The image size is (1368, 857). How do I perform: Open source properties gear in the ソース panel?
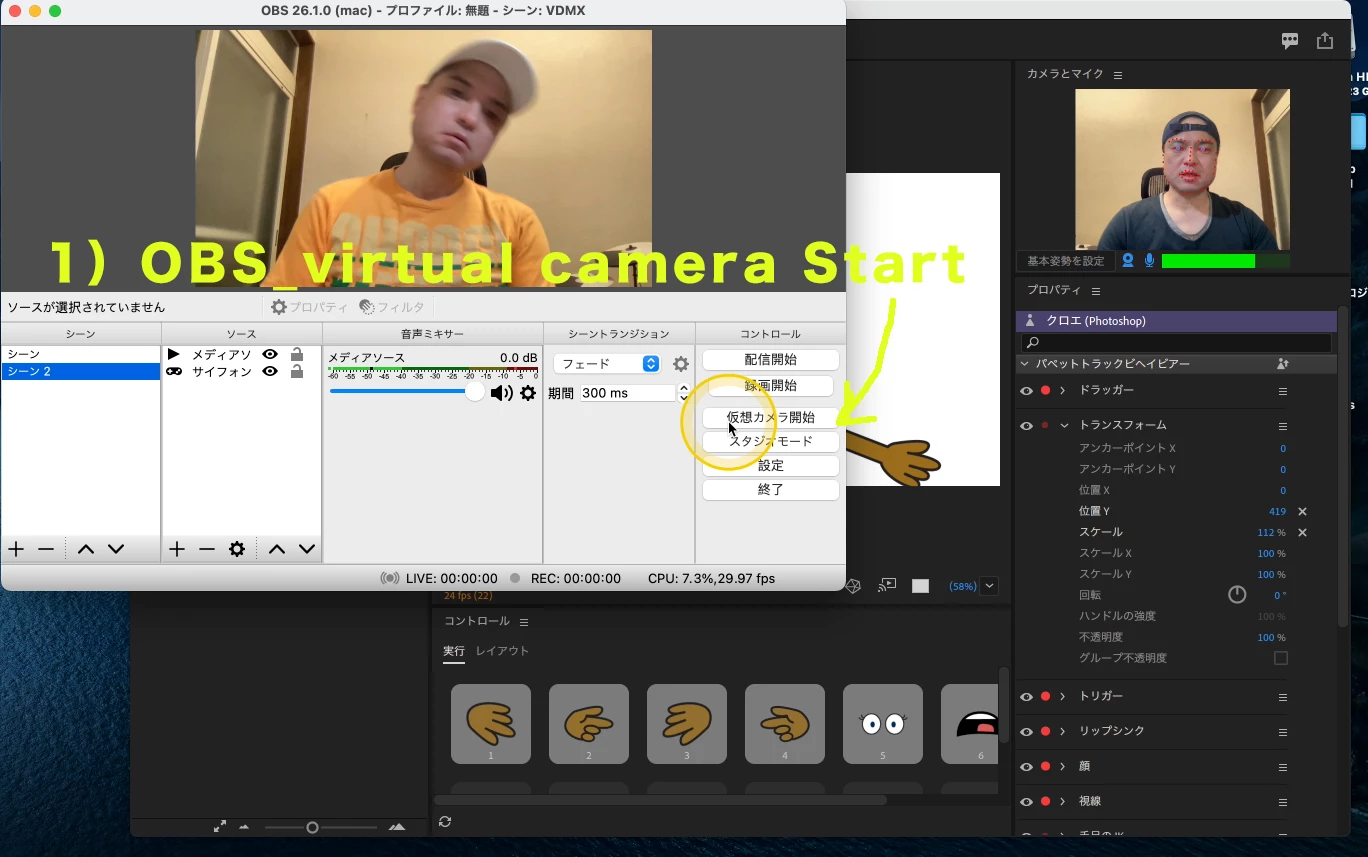tap(237, 549)
